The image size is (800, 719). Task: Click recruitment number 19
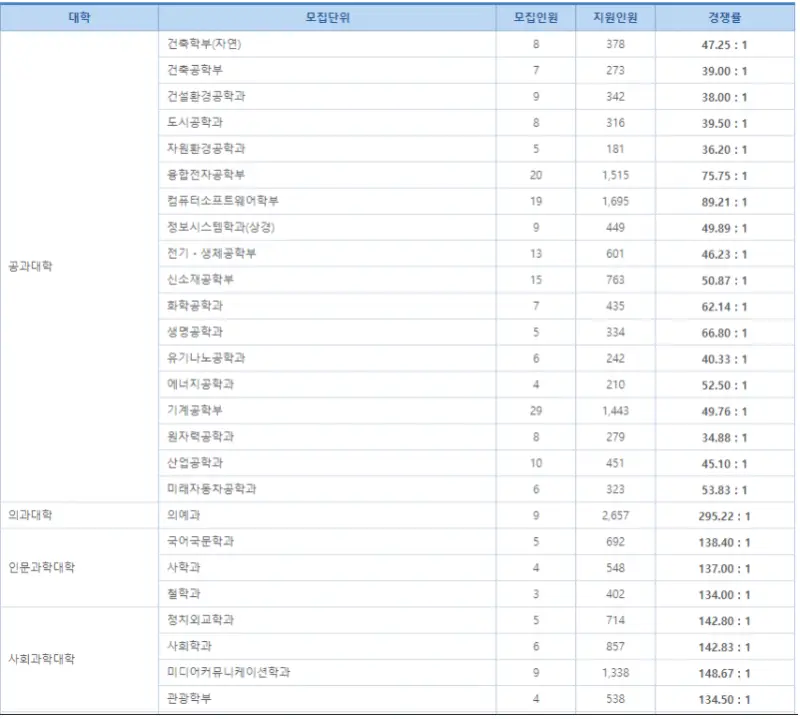536,201
